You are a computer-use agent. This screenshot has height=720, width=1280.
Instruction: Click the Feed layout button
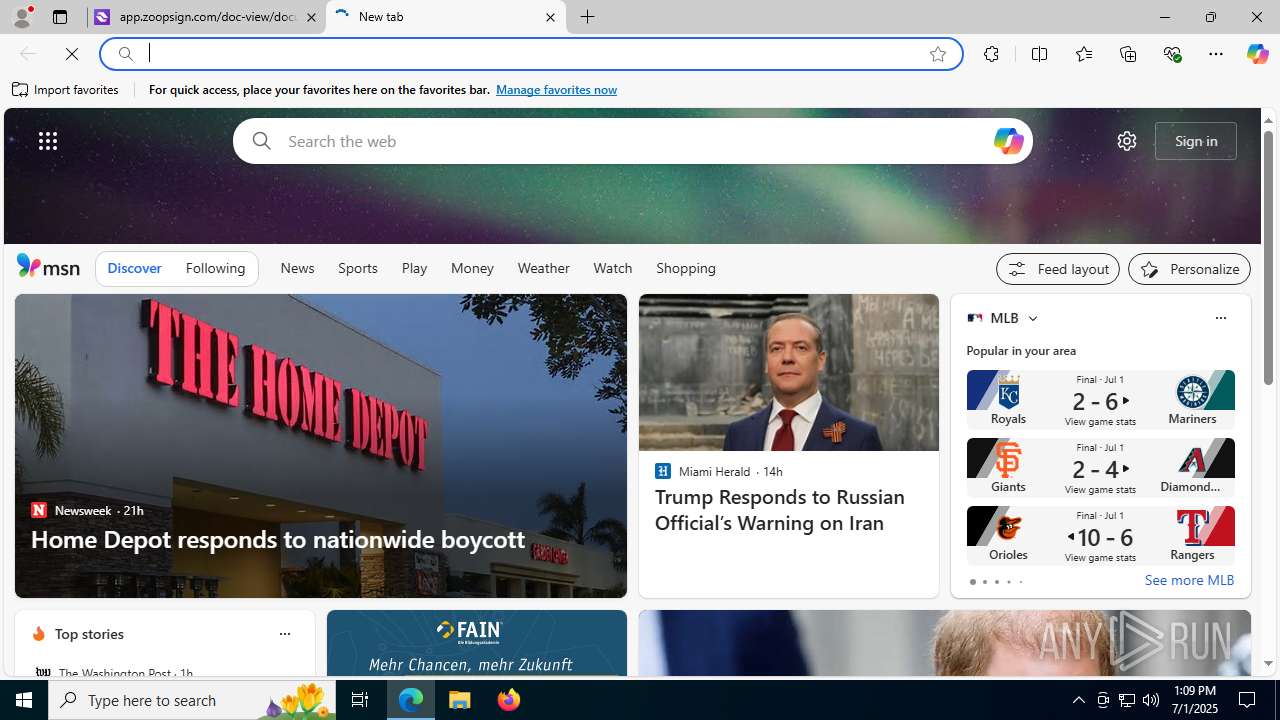click(1057, 269)
